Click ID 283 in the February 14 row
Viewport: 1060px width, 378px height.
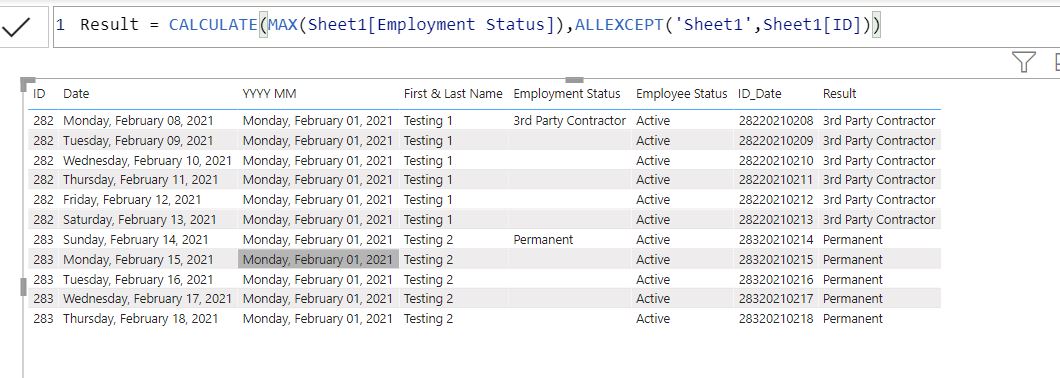point(43,240)
